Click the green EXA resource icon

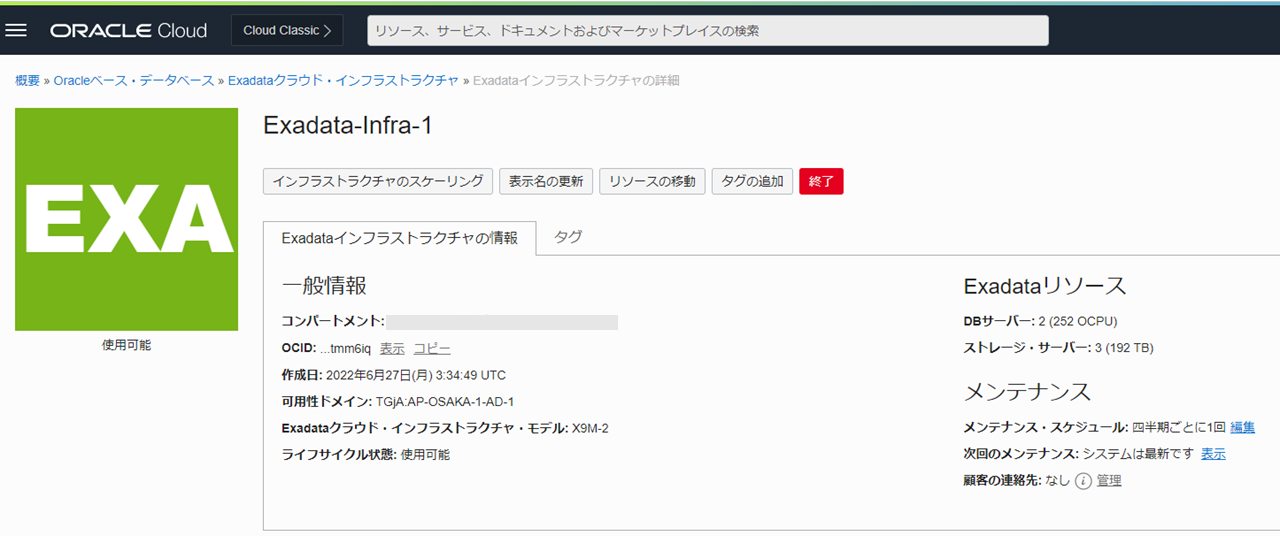pyautogui.click(x=127, y=219)
